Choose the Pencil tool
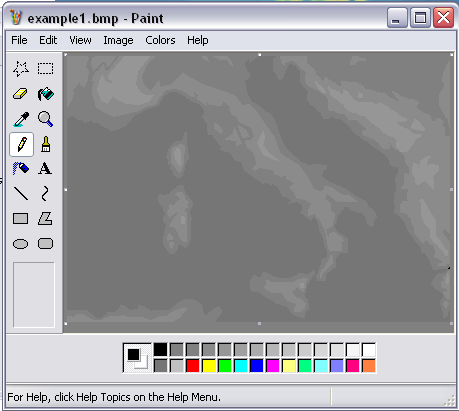Screen dimensions: 459x411 21,144
